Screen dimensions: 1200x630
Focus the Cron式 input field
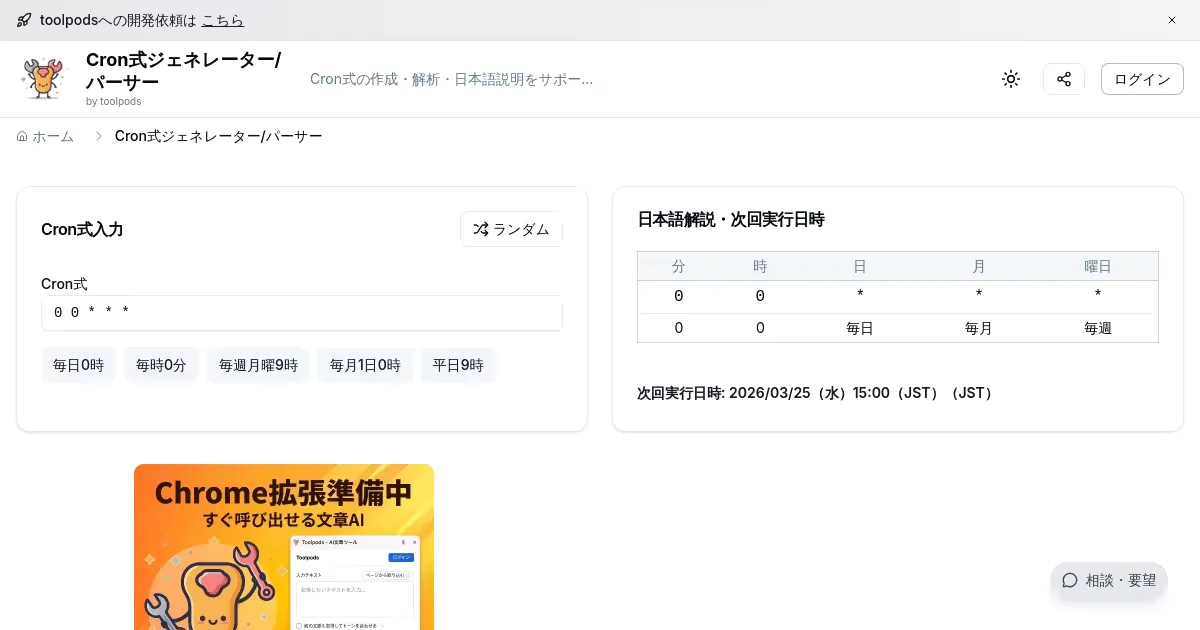pyautogui.click(x=301, y=313)
